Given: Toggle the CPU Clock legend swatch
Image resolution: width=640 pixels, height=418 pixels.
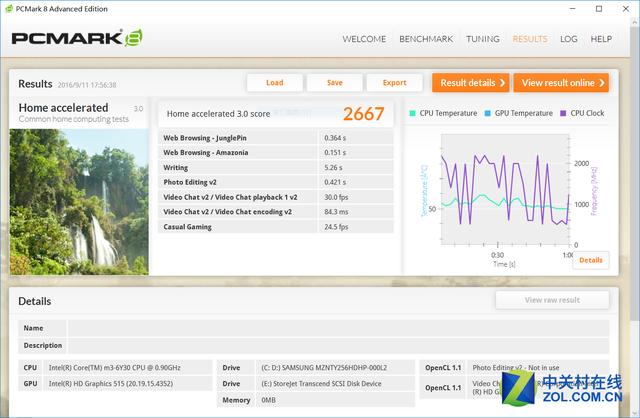Looking at the screenshot, I should [x=563, y=113].
